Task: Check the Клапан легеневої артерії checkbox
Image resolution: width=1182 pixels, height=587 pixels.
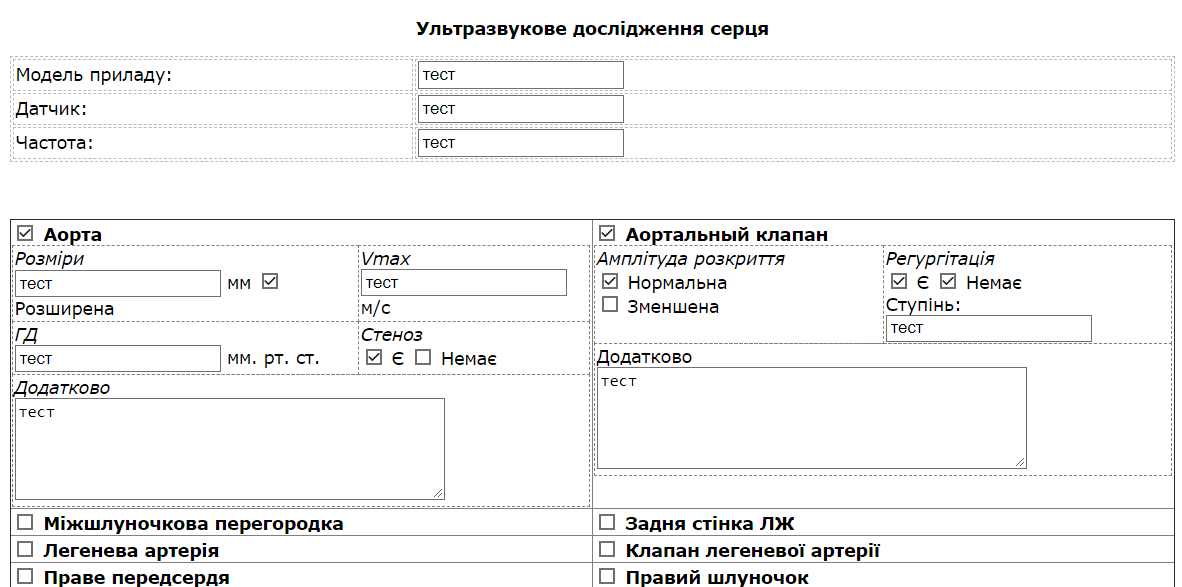Action: coord(607,549)
